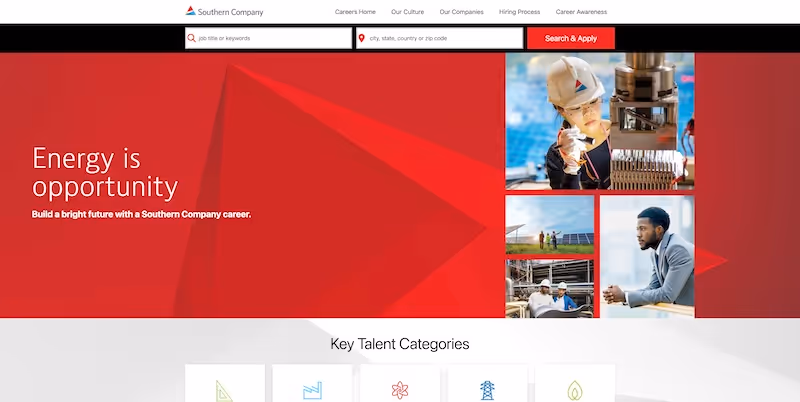Click the Southern Company logo

tap(224, 11)
